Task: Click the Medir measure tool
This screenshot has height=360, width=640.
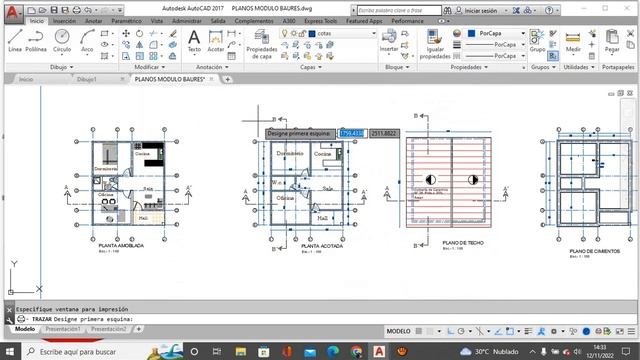Action: (x=573, y=41)
